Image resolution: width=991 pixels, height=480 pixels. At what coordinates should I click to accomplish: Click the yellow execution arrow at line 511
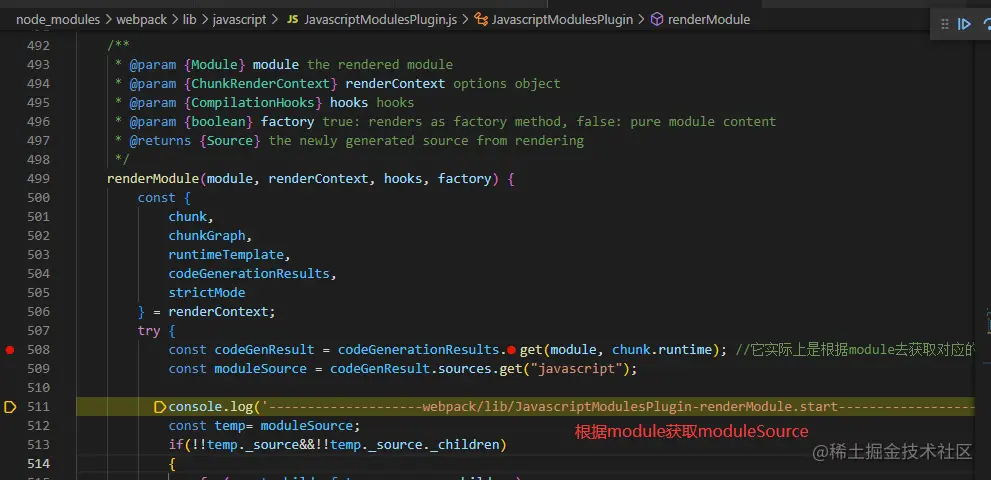pyautogui.click(x=9, y=407)
